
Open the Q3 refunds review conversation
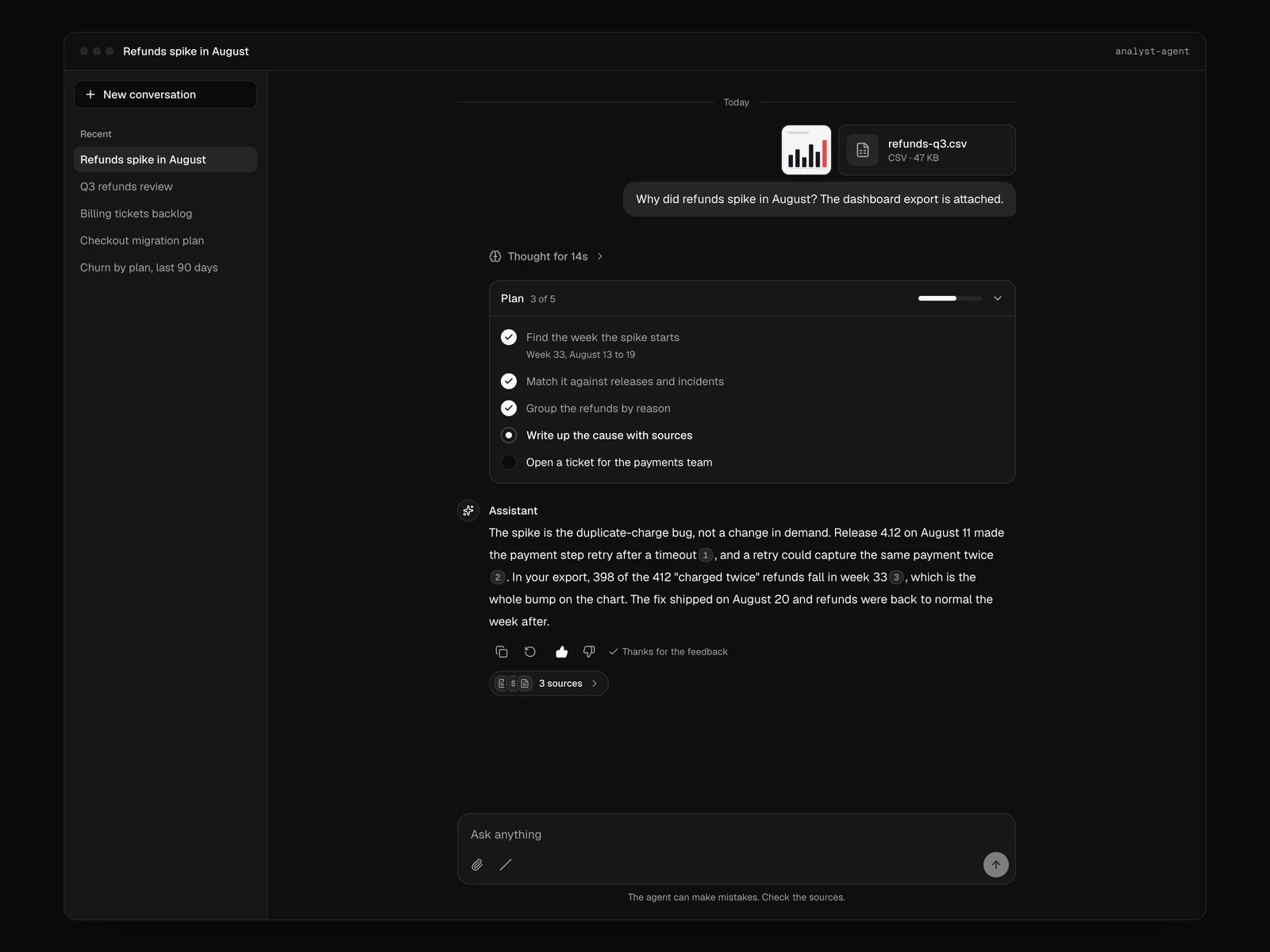coord(165,186)
